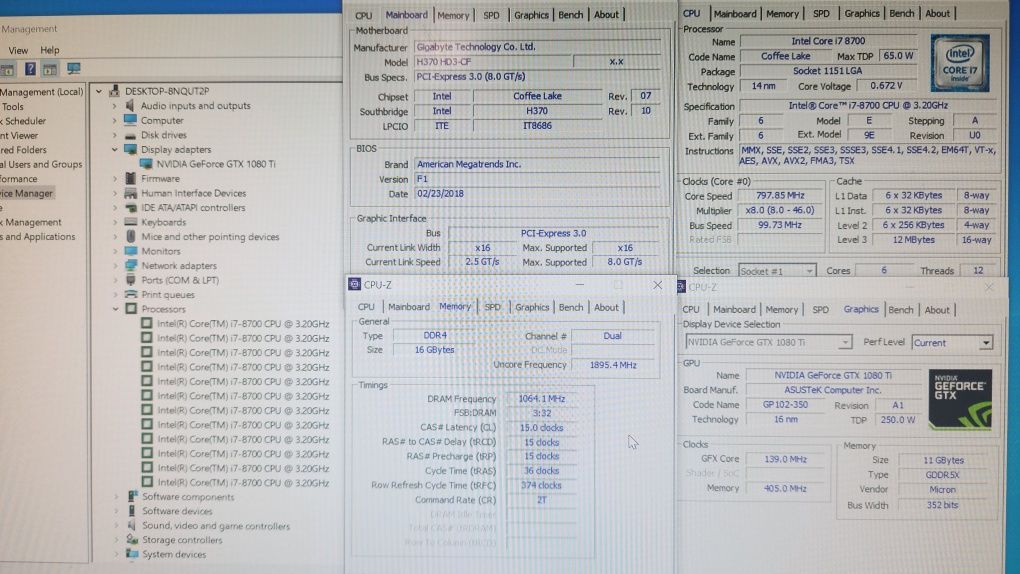1020x574 pixels.
Task: Switch to Bench tab in Memory CPU-Z window
Action: (570, 307)
